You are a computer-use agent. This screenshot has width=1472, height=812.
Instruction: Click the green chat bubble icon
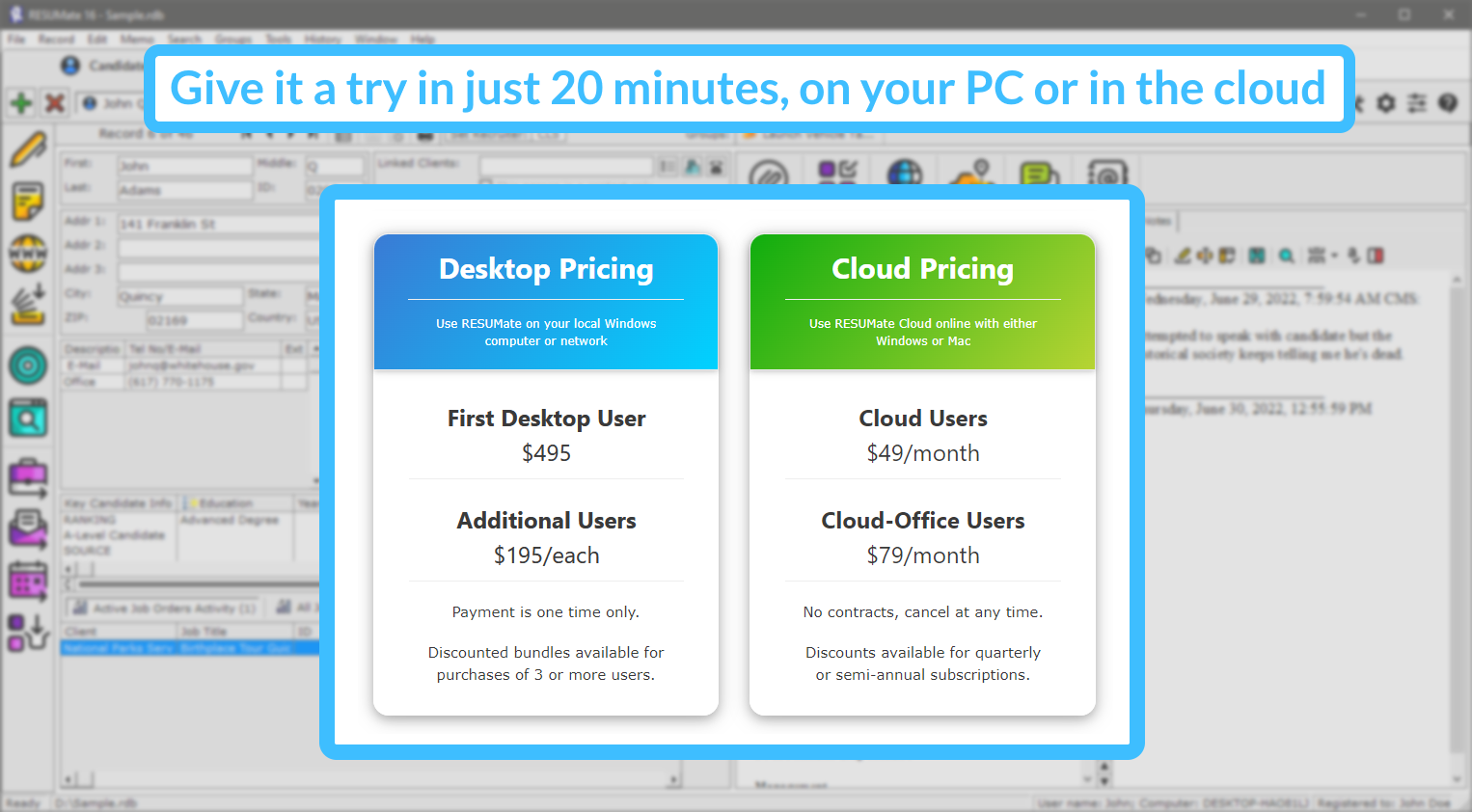pyautogui.click(x=1039, y=174)
